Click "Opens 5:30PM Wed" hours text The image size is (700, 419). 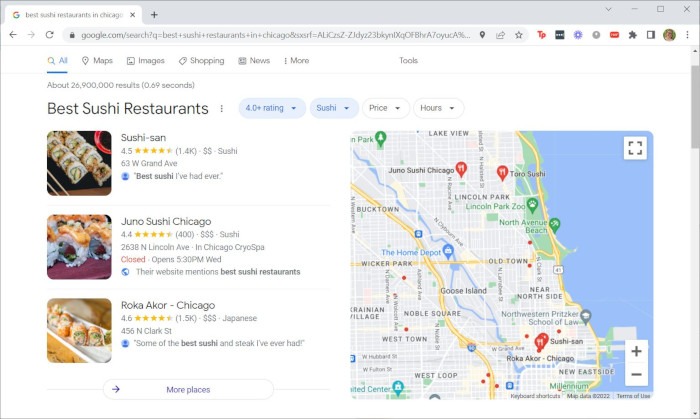click(x=186, y=259)
